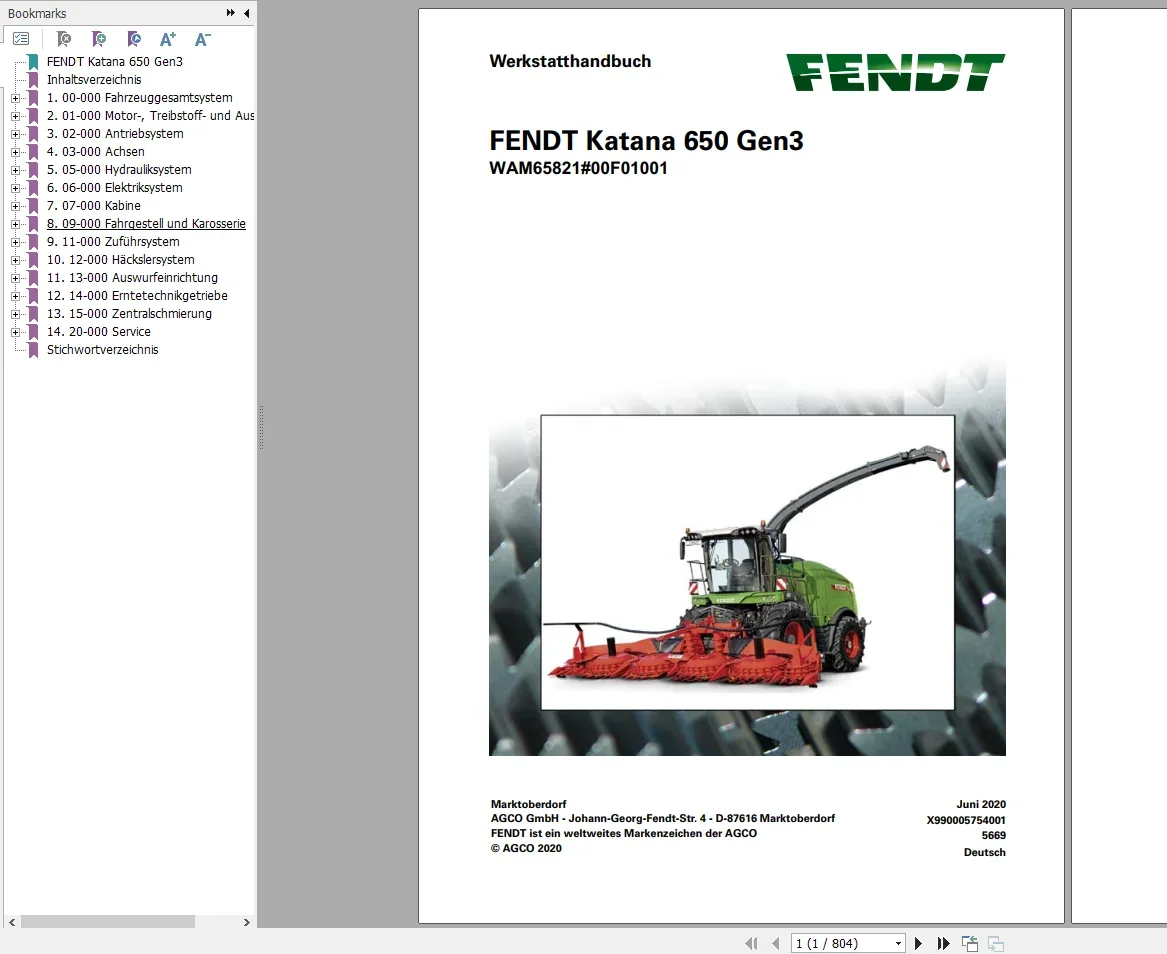Click the serial text WAM65821#00F01001
Image resolution: width=1167 pixels, height=954 pixels.
pyautogui.click(x=578, y=168)
